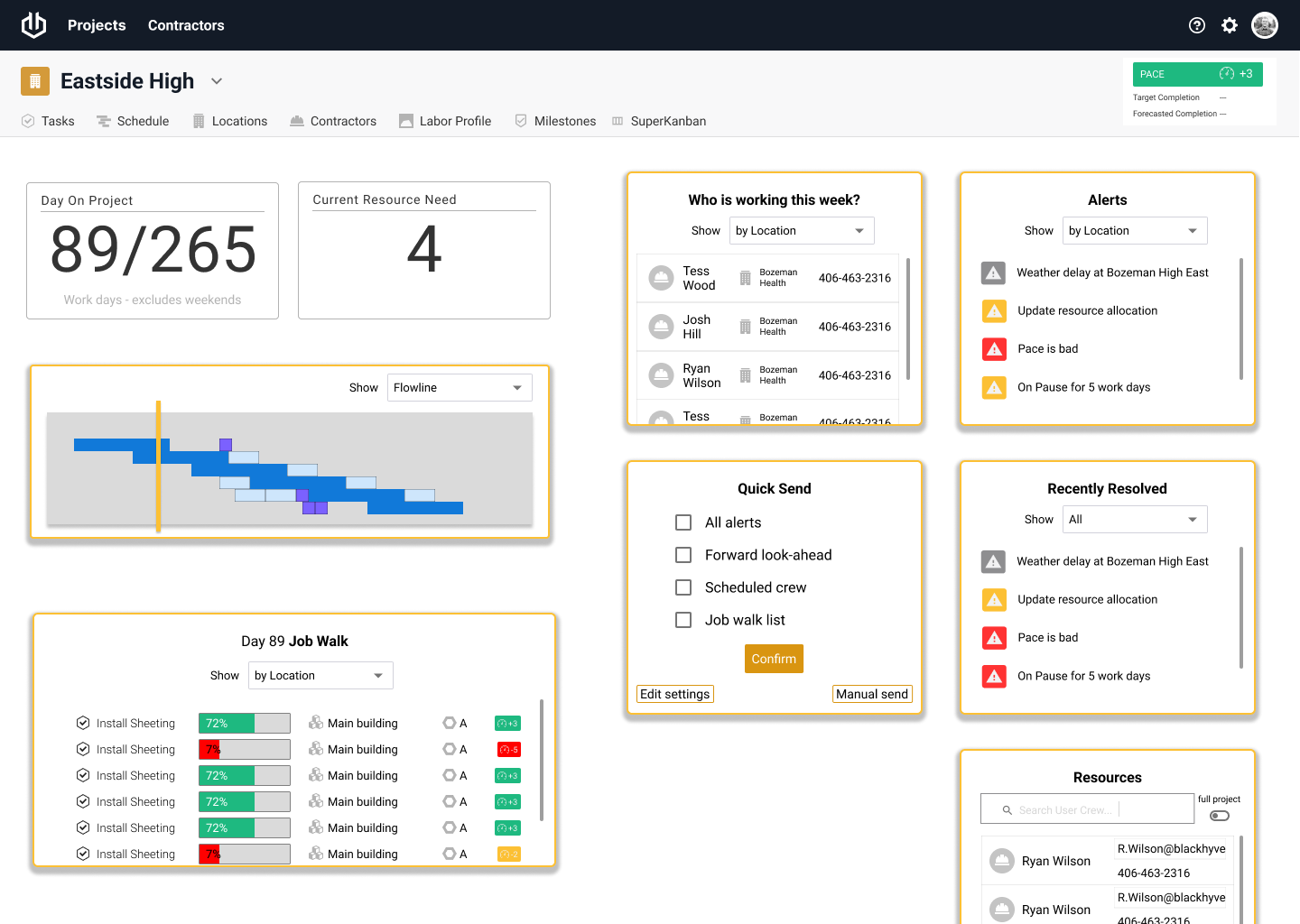Click Tess Wood's hard hat avatar icon
This screenshot has width=1300, height=924.
[x=662, y=278]
